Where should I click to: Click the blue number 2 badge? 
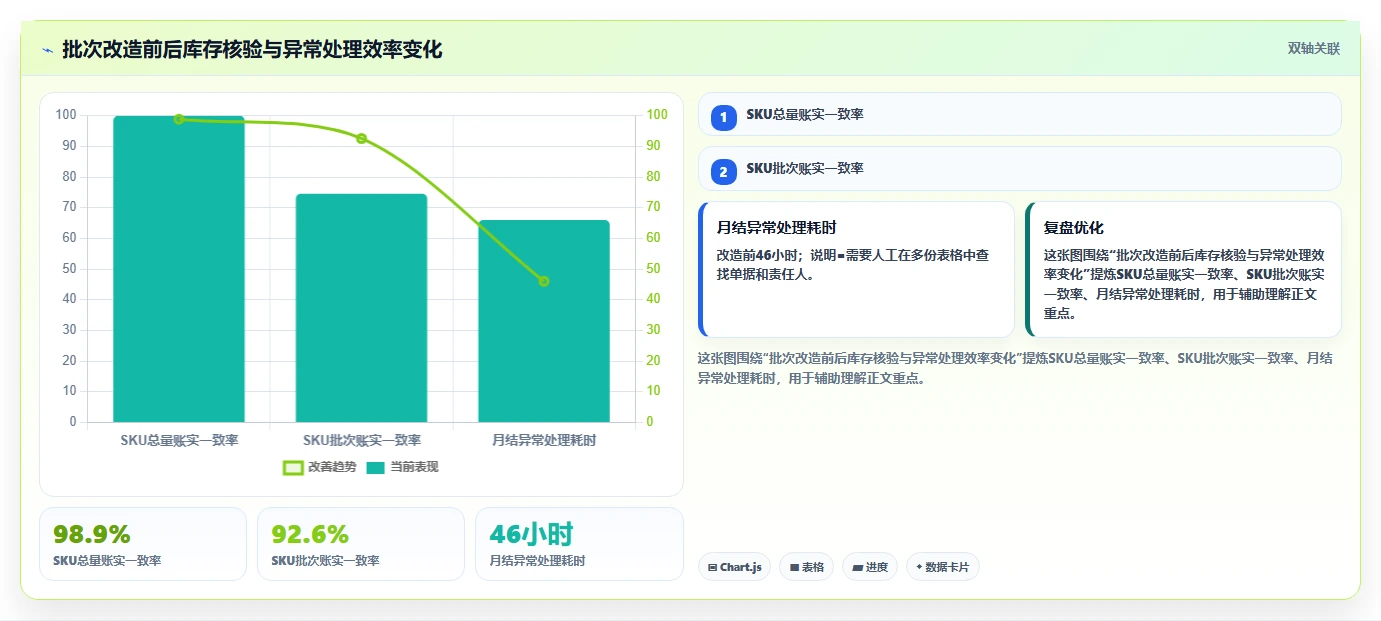pos(724,171)
